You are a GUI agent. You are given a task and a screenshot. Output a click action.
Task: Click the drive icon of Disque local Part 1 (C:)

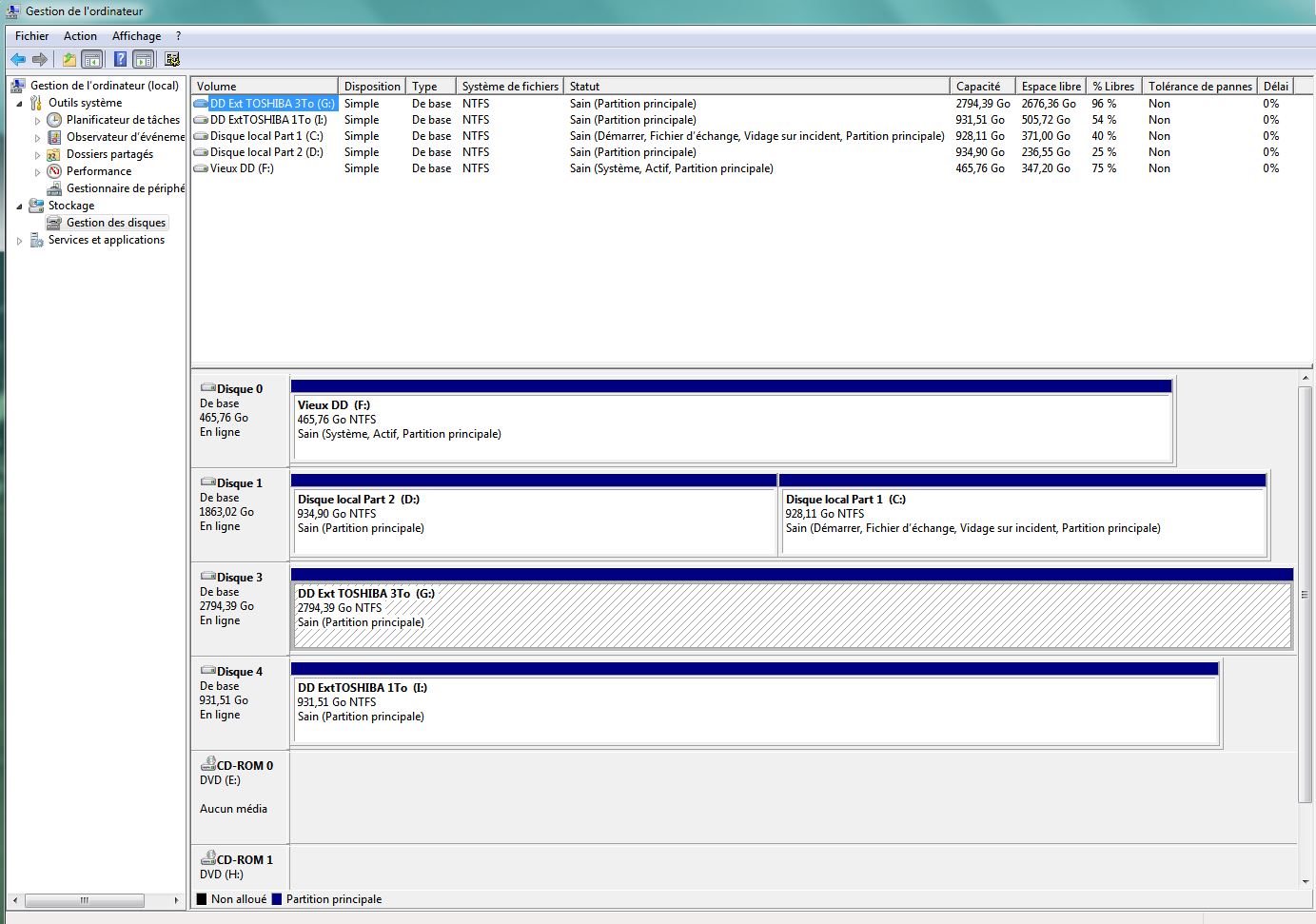[200, 136]
